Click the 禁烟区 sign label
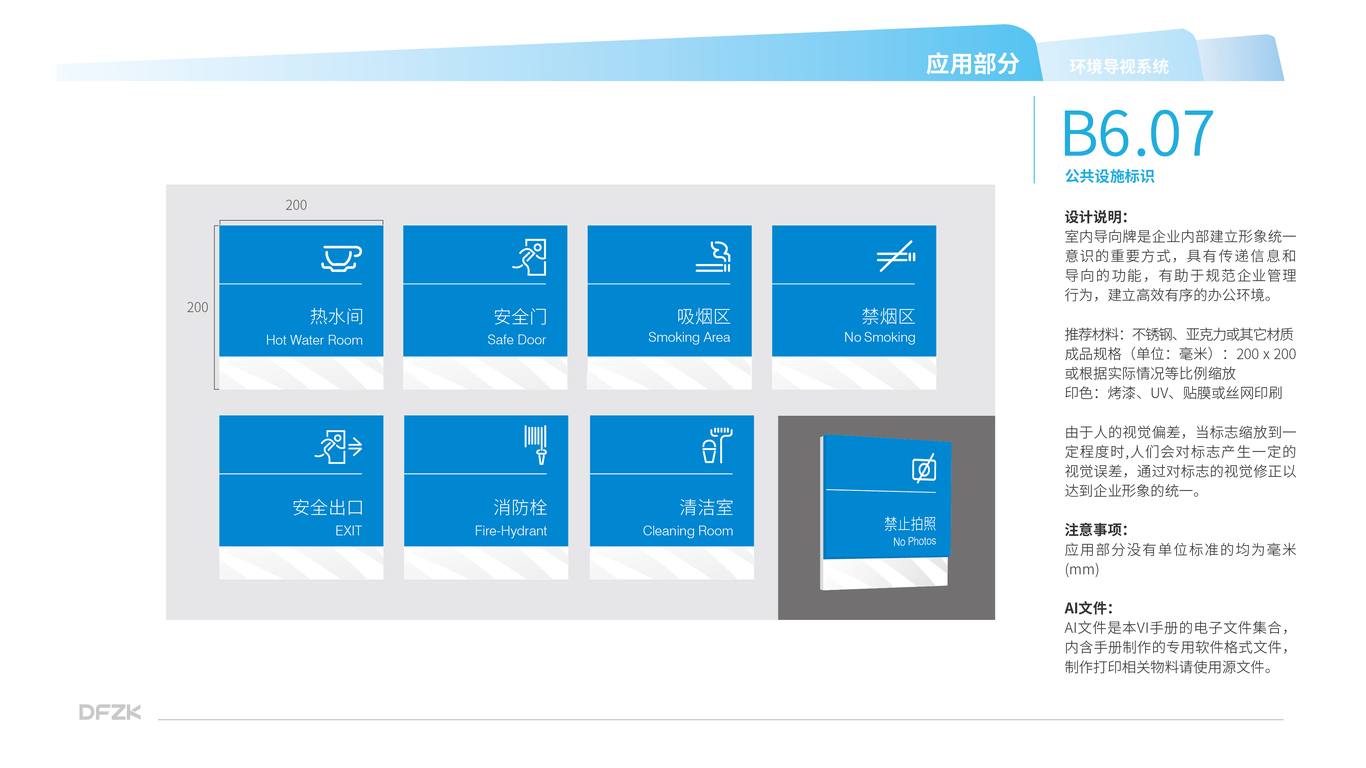 (x=888, y=316)
